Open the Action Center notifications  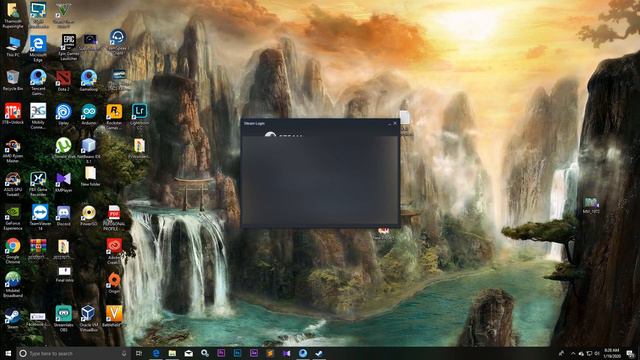coord(631,353)
